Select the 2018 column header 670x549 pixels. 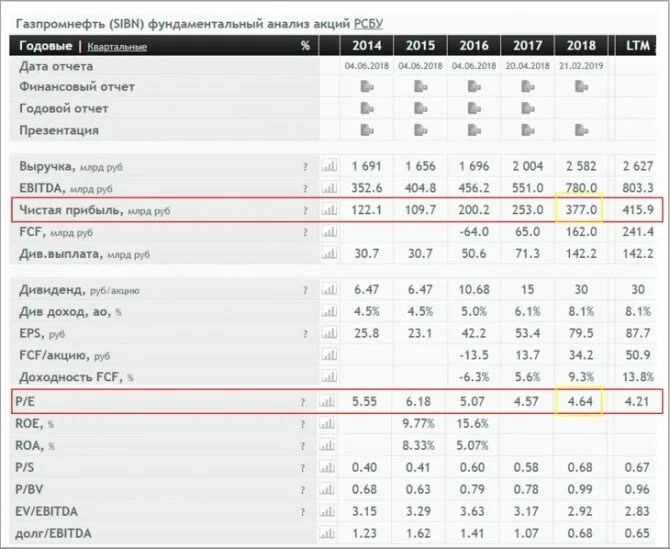tap(581, 45)
